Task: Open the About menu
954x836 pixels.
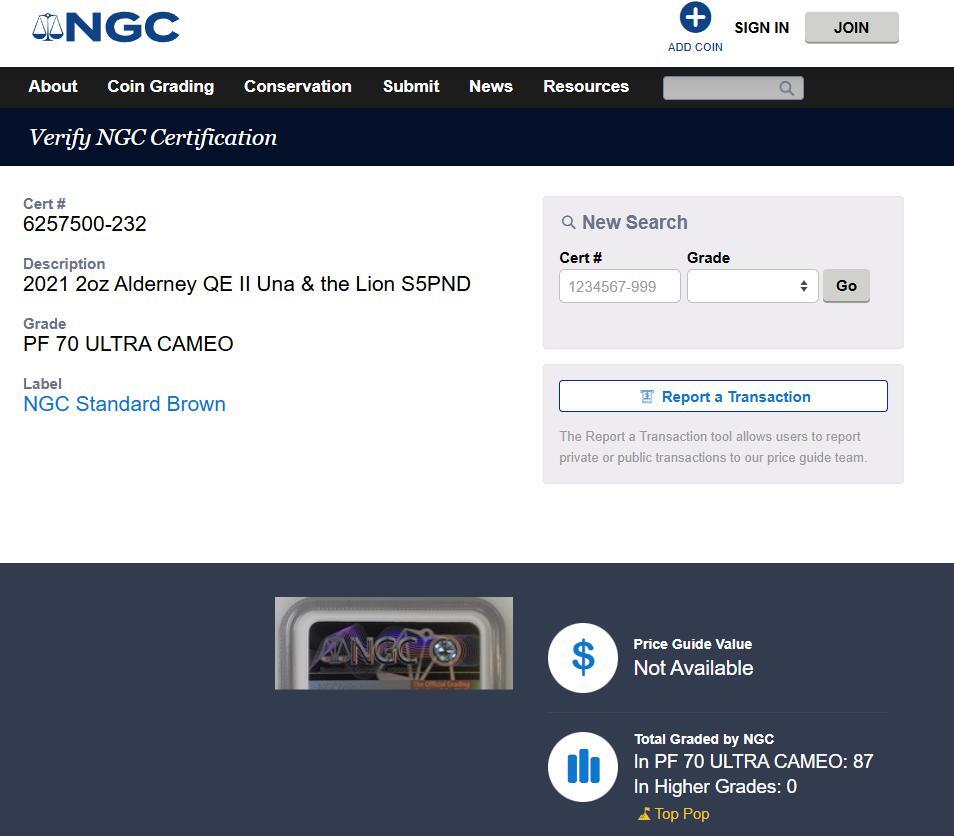Action: [53, 86]
